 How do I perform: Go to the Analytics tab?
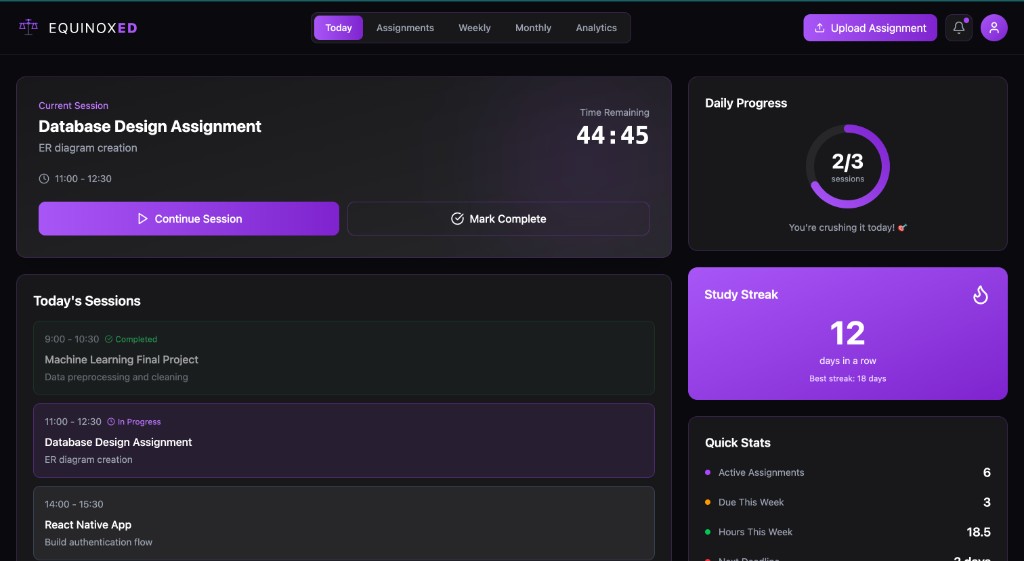pos(596,28)
